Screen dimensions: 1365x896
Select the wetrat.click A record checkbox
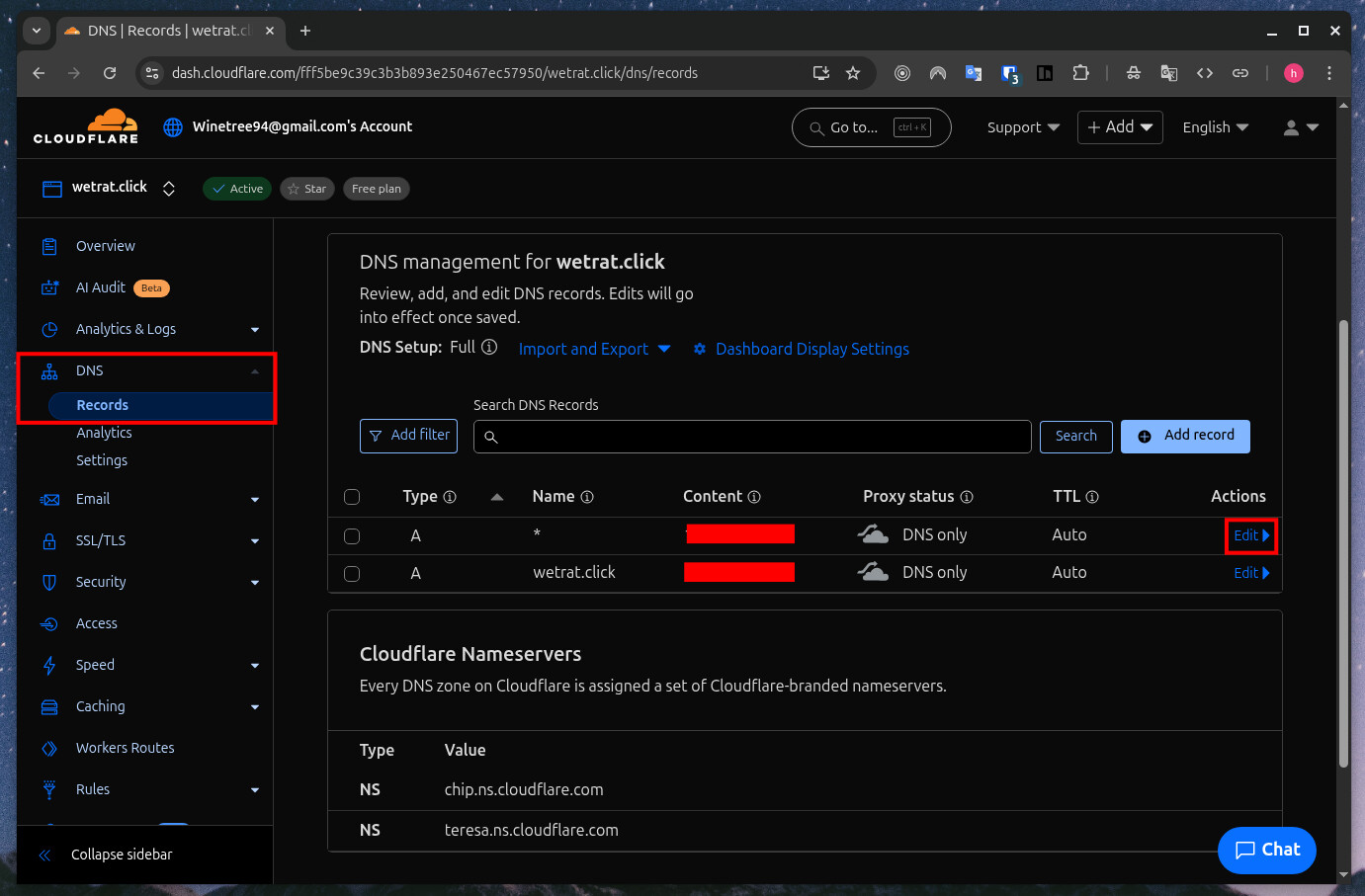(352, 573)
